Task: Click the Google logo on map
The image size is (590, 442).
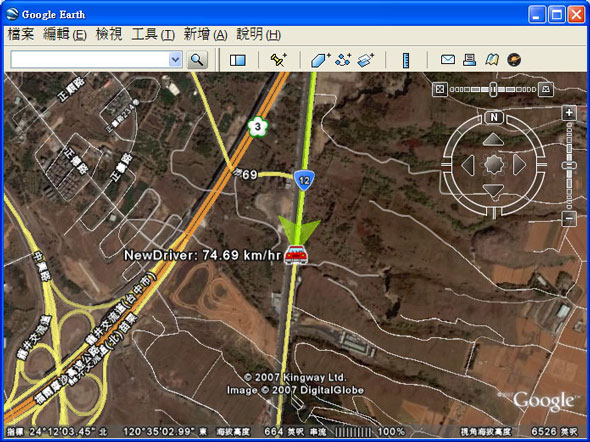Action: click(543, 401)
